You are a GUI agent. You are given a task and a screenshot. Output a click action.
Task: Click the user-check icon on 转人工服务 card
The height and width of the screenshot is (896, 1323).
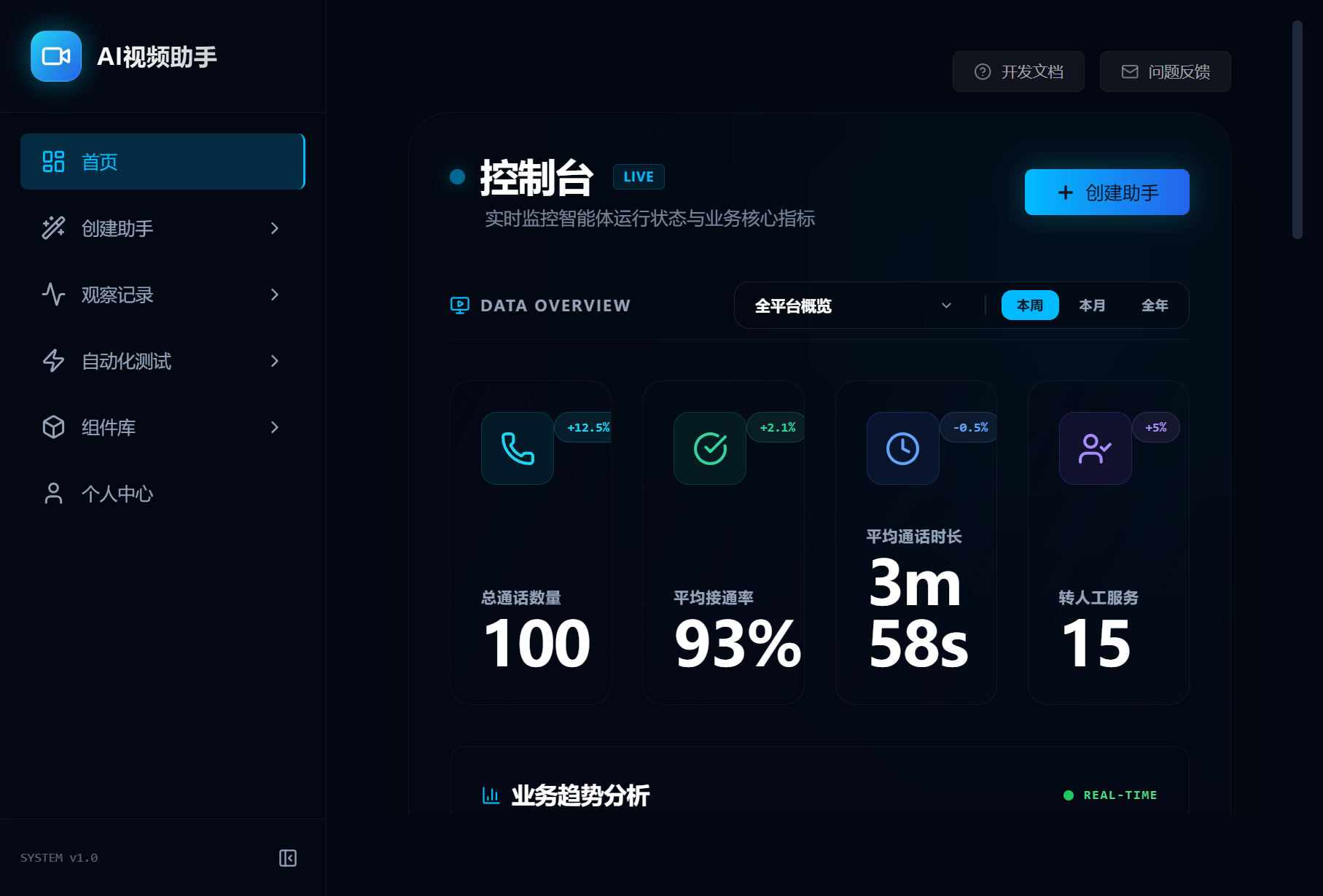pyautogui.click(x=1095, y=448)
